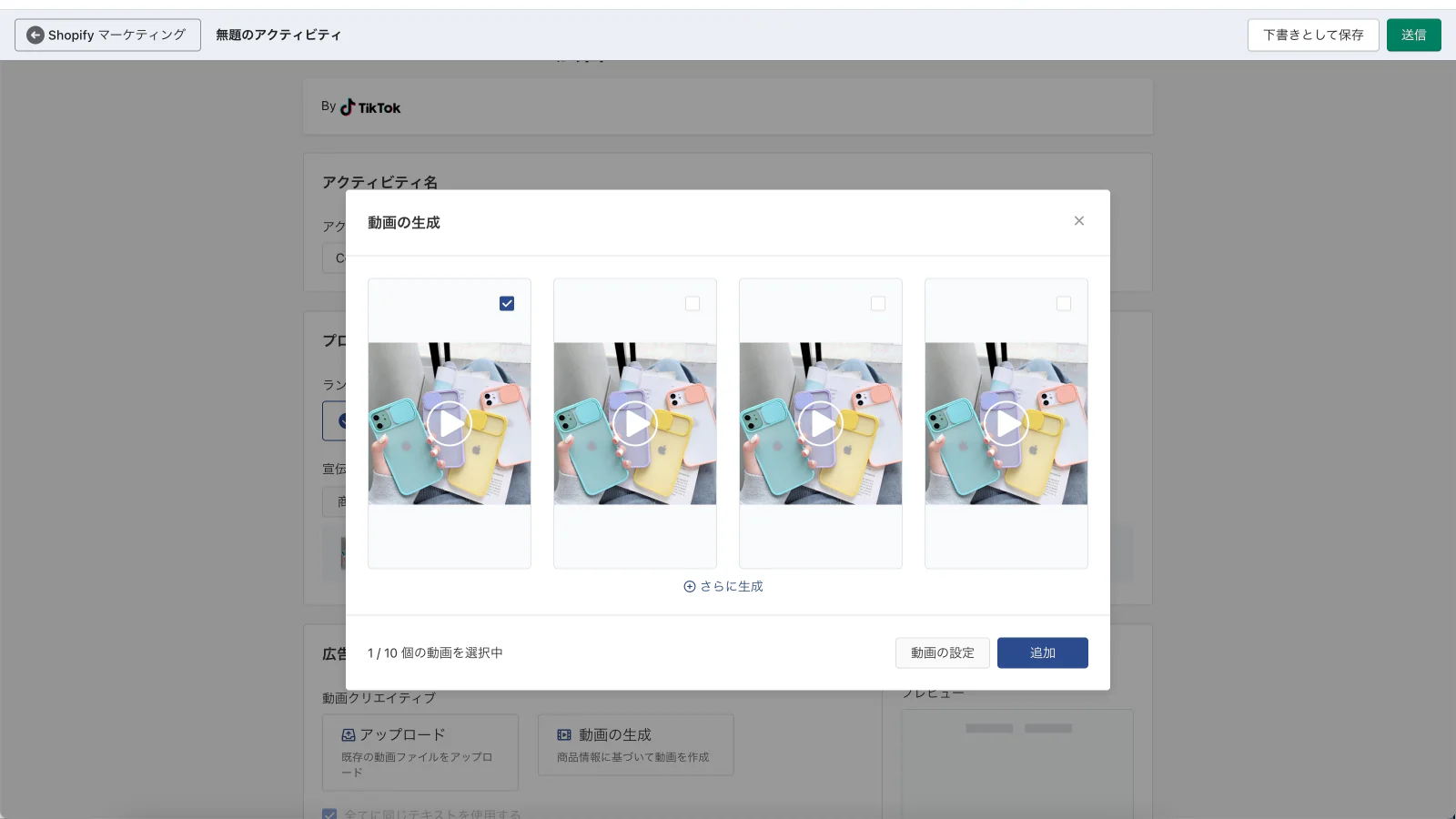Open 動画の設定 video settings

pos(943,653)
